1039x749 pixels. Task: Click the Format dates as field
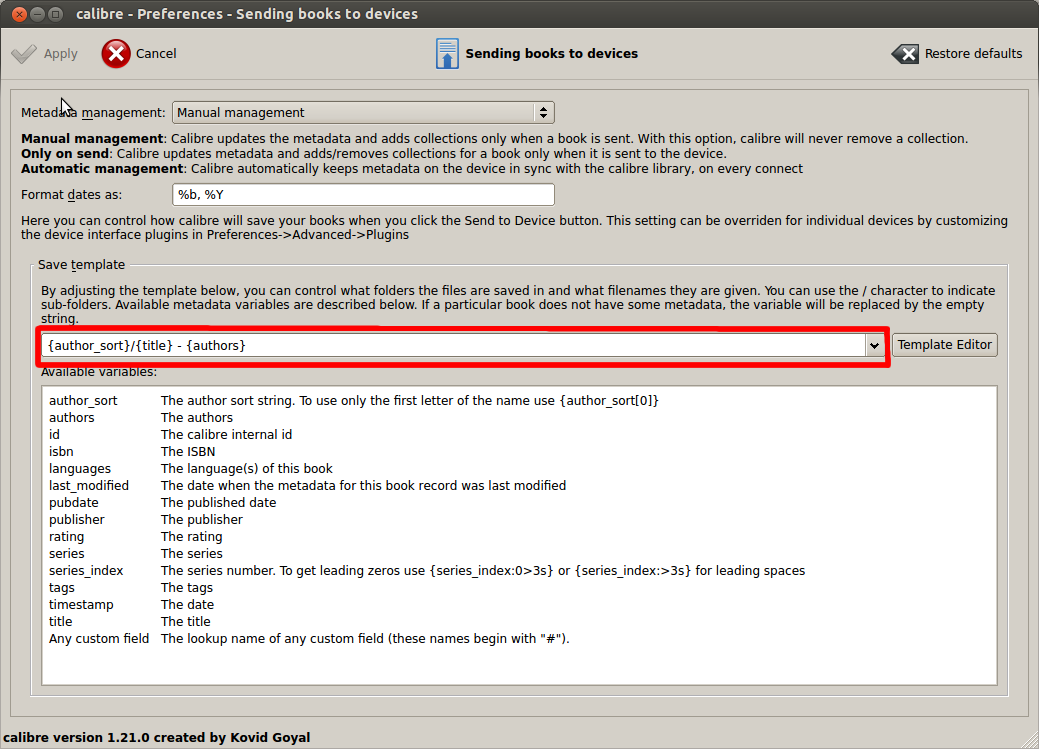(x=363, y=195)
